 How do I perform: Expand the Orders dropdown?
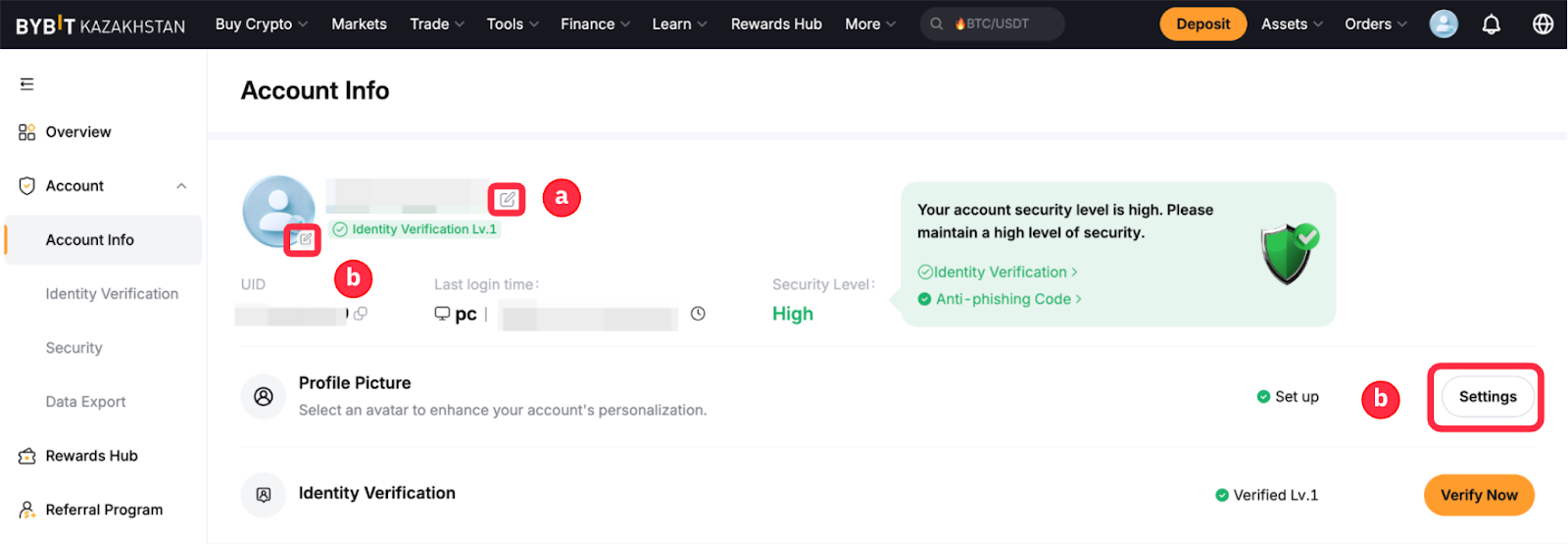[1375, 25]
